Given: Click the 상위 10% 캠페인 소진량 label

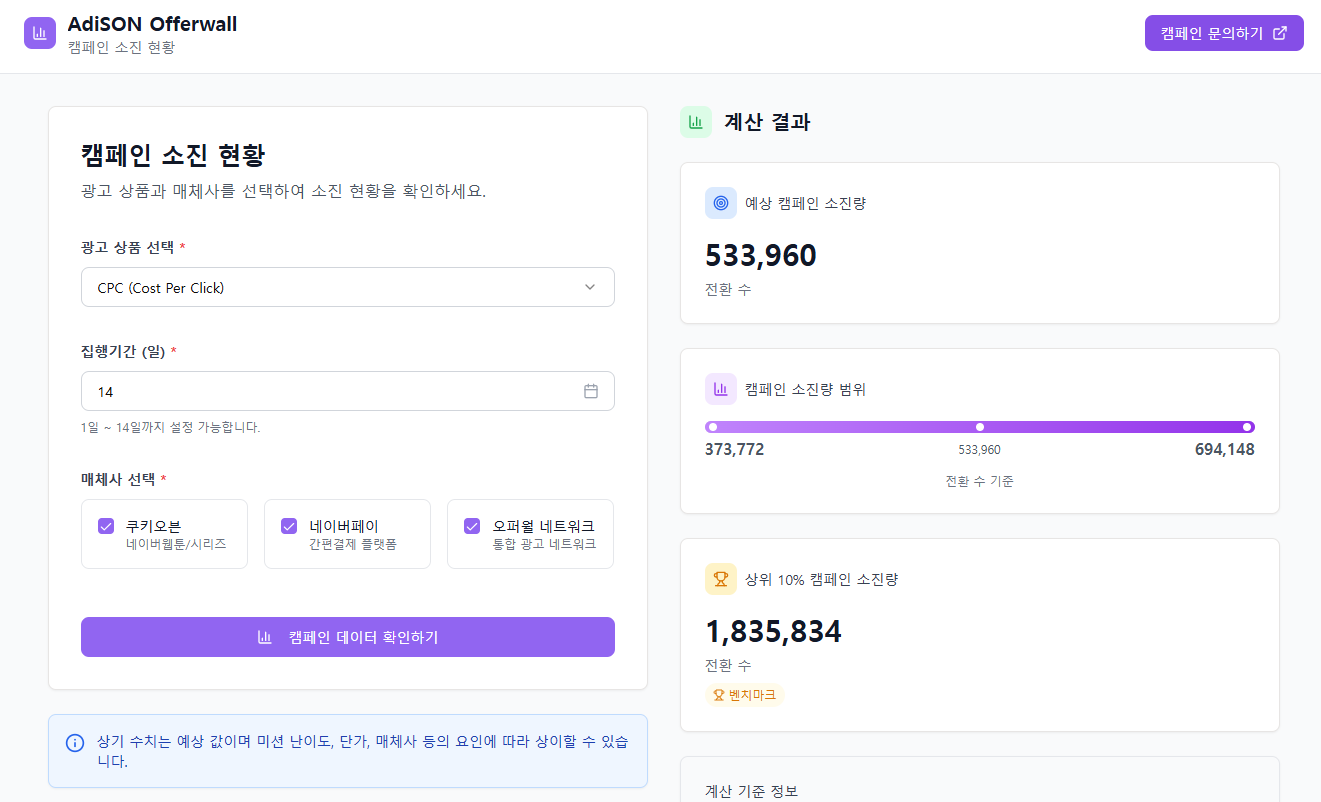Looking at the screenshot, I should point(821,579).
